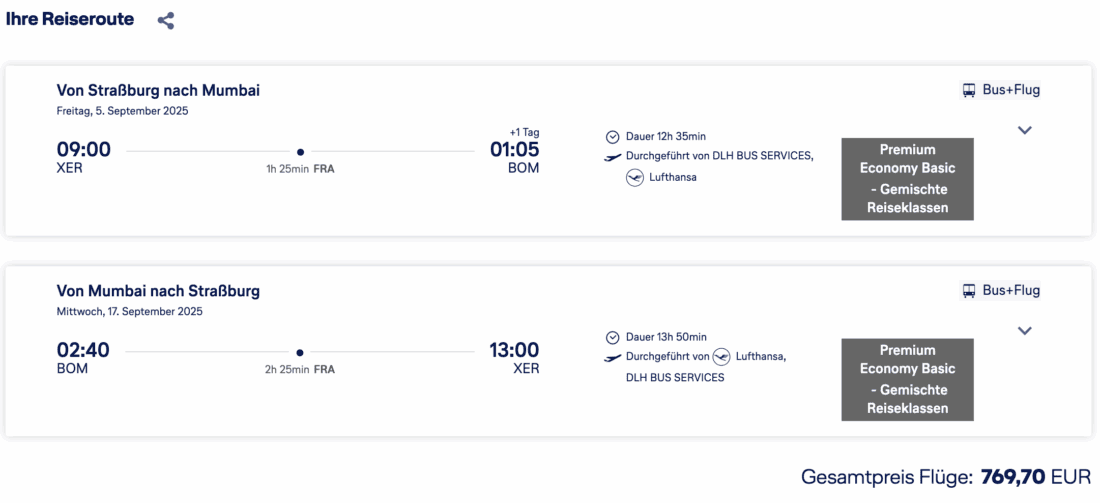Click the clock icon beside Dauer 13h 50min
This screenshot has width=1100, height=503.
pyautogui.click(x=613, y=338)
